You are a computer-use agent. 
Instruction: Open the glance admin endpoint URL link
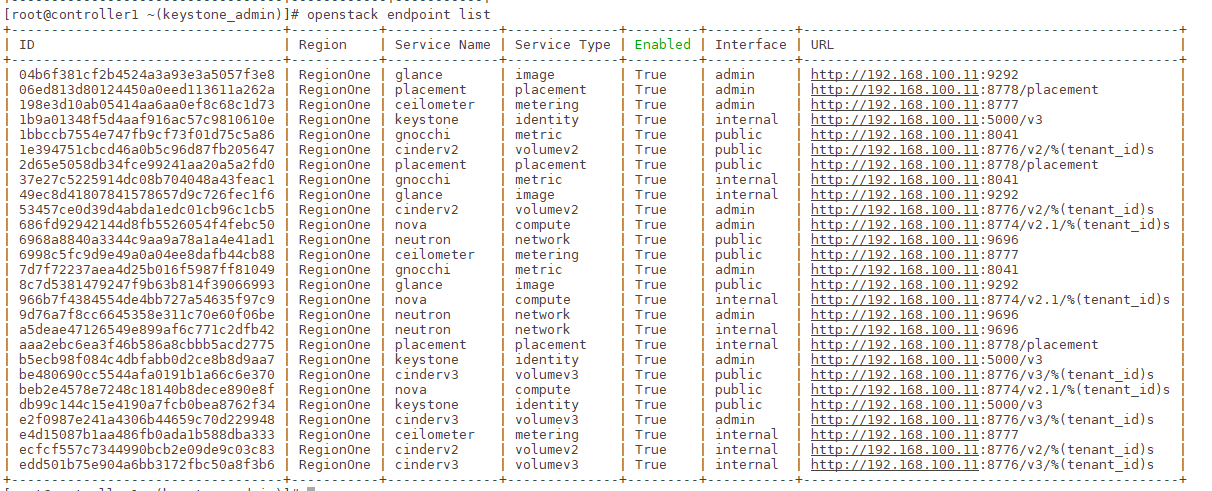coord(894,75)
